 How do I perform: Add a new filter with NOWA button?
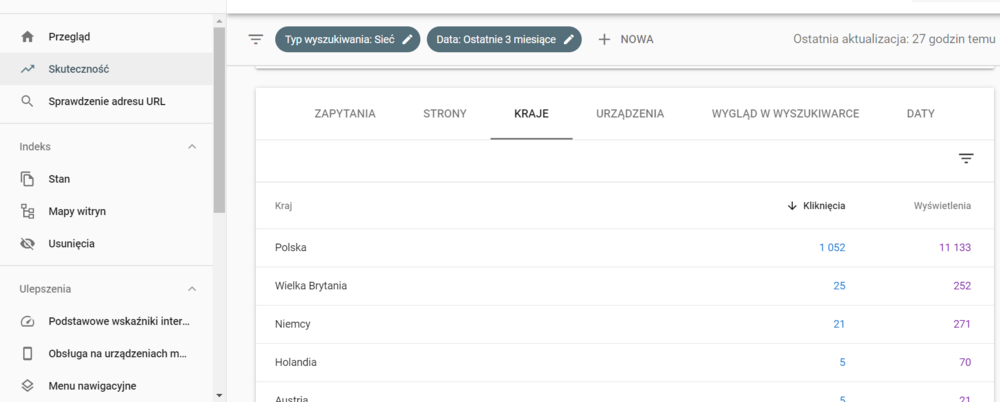pos(625,39)
